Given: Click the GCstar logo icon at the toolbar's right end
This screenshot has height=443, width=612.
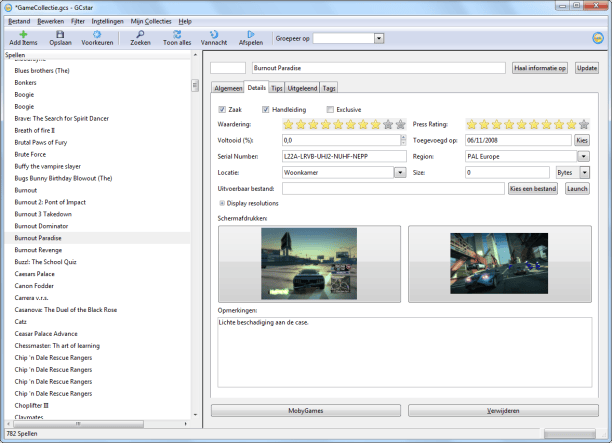Looking at the screenshot, I should pos(596,39).
